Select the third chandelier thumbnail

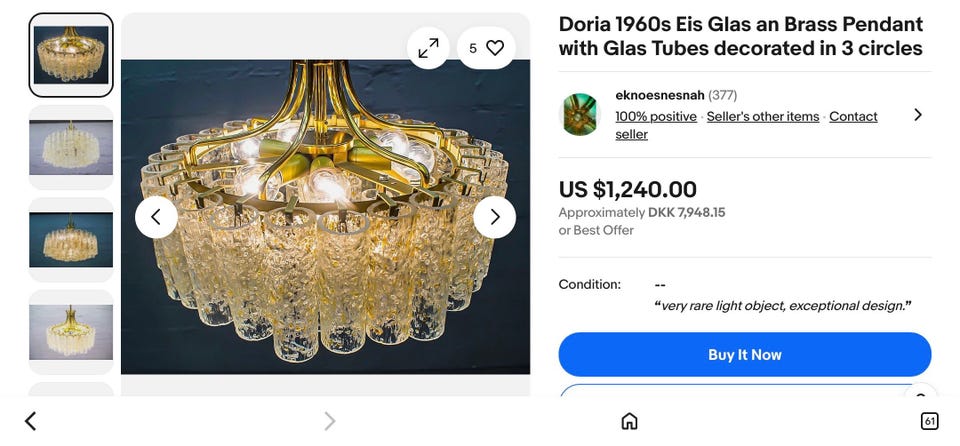(71, 240)
